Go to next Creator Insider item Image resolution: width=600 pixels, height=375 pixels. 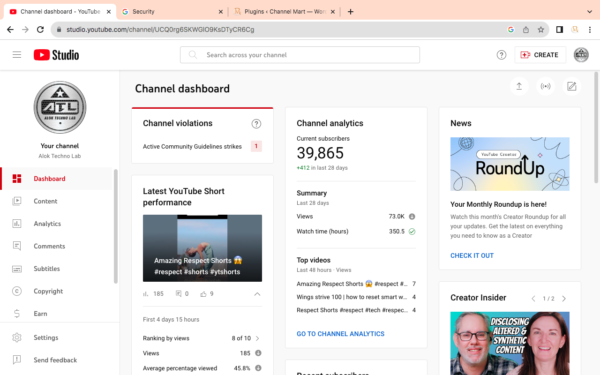[x=564, y=298]
